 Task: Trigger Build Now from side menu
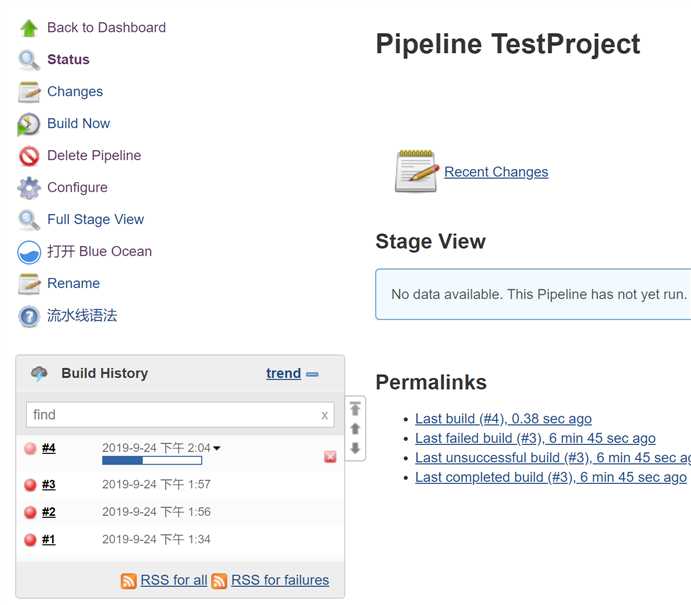coord(78,123)
